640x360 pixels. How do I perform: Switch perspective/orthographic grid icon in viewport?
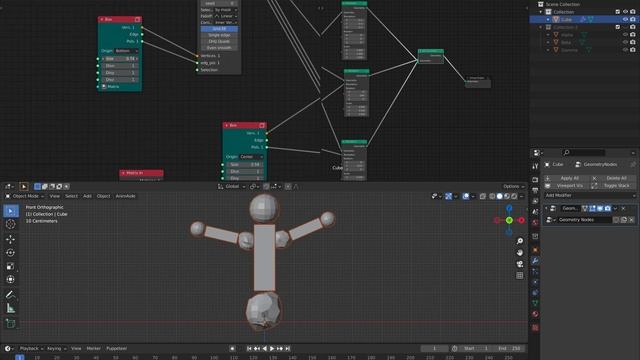[x=520, y=276]
